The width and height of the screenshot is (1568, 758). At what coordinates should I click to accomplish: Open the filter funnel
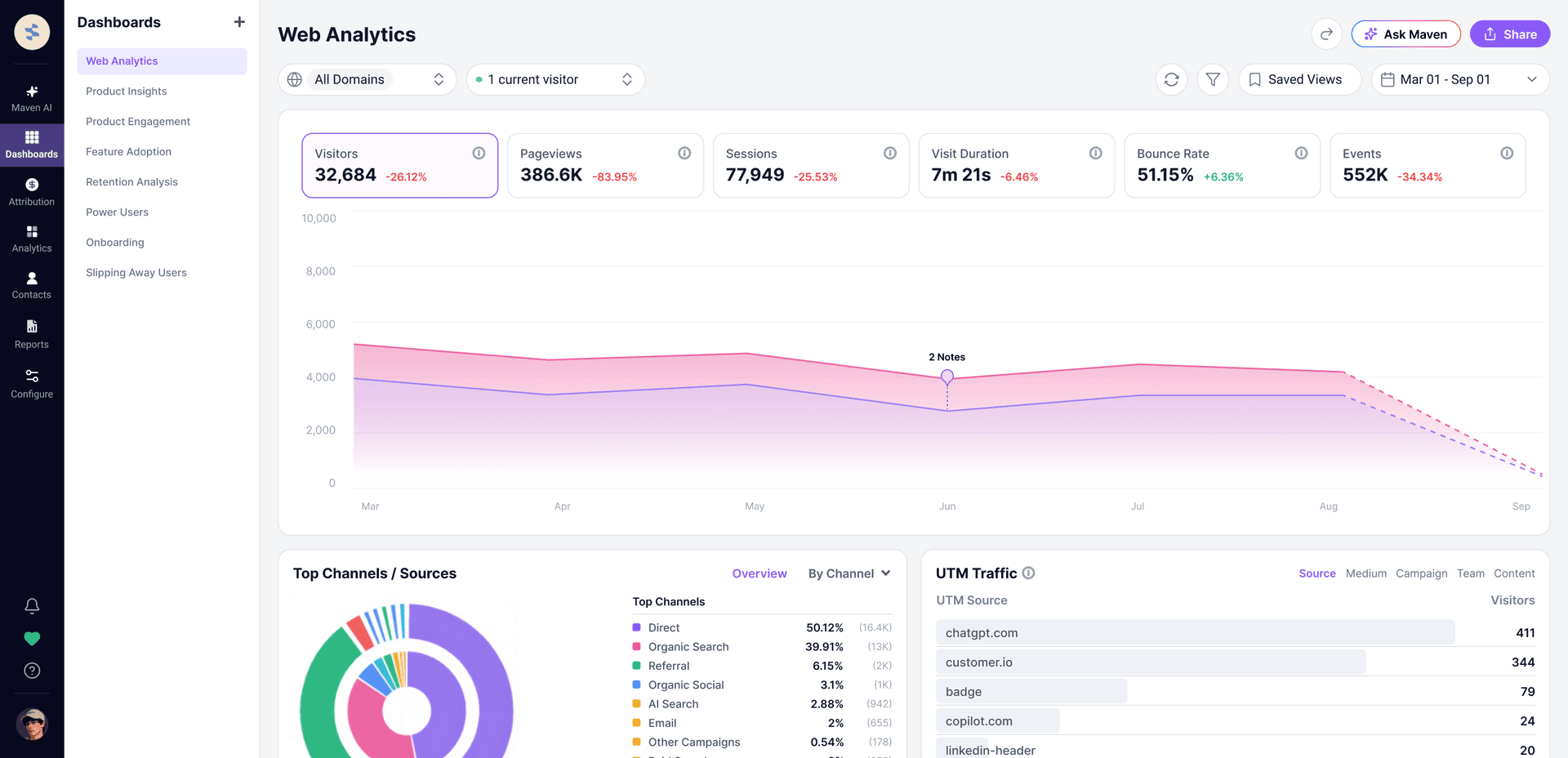click(1213, 79)
